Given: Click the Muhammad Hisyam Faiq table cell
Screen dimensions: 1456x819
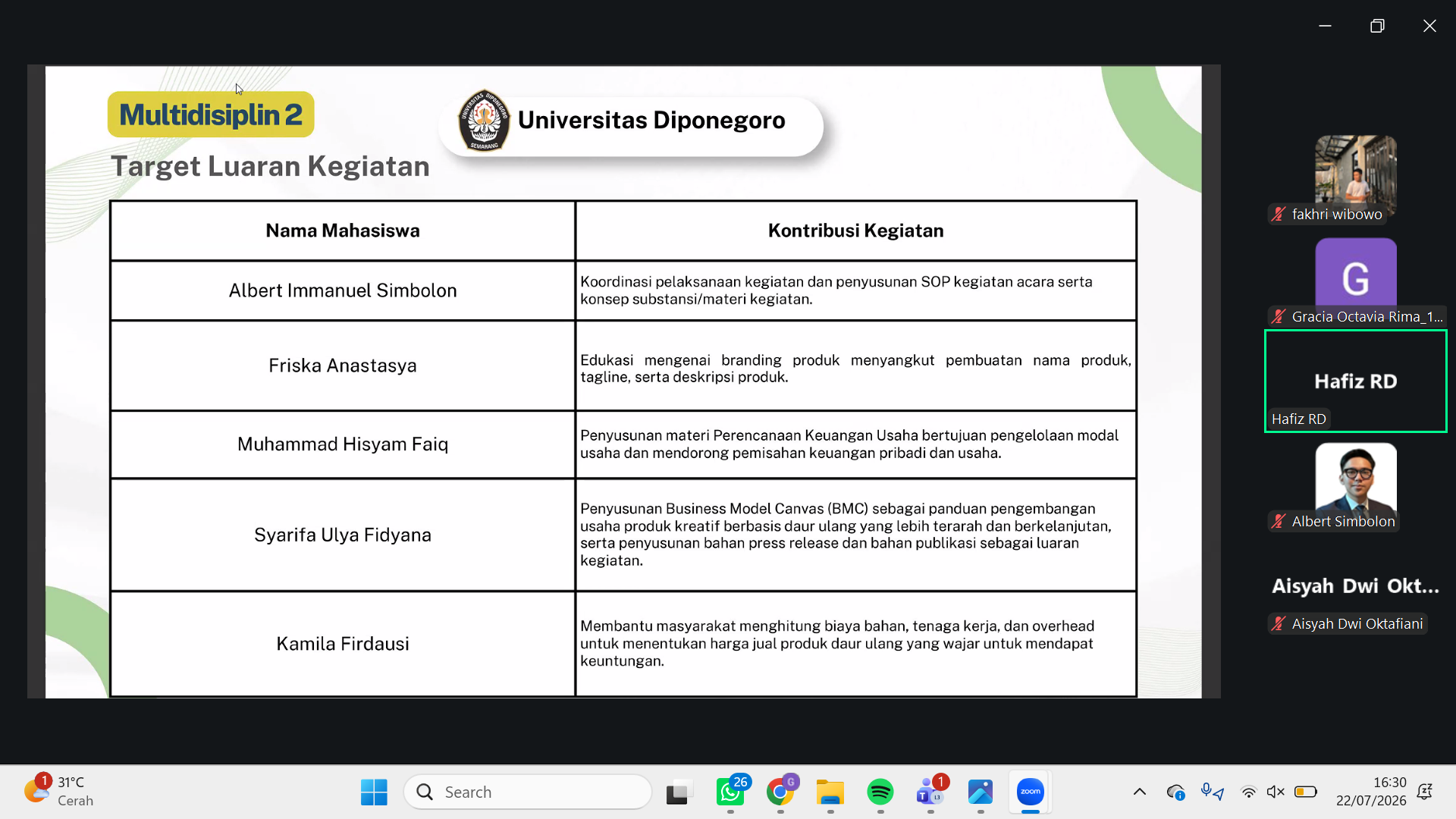Looking at the screenshot, I should 343,444.
